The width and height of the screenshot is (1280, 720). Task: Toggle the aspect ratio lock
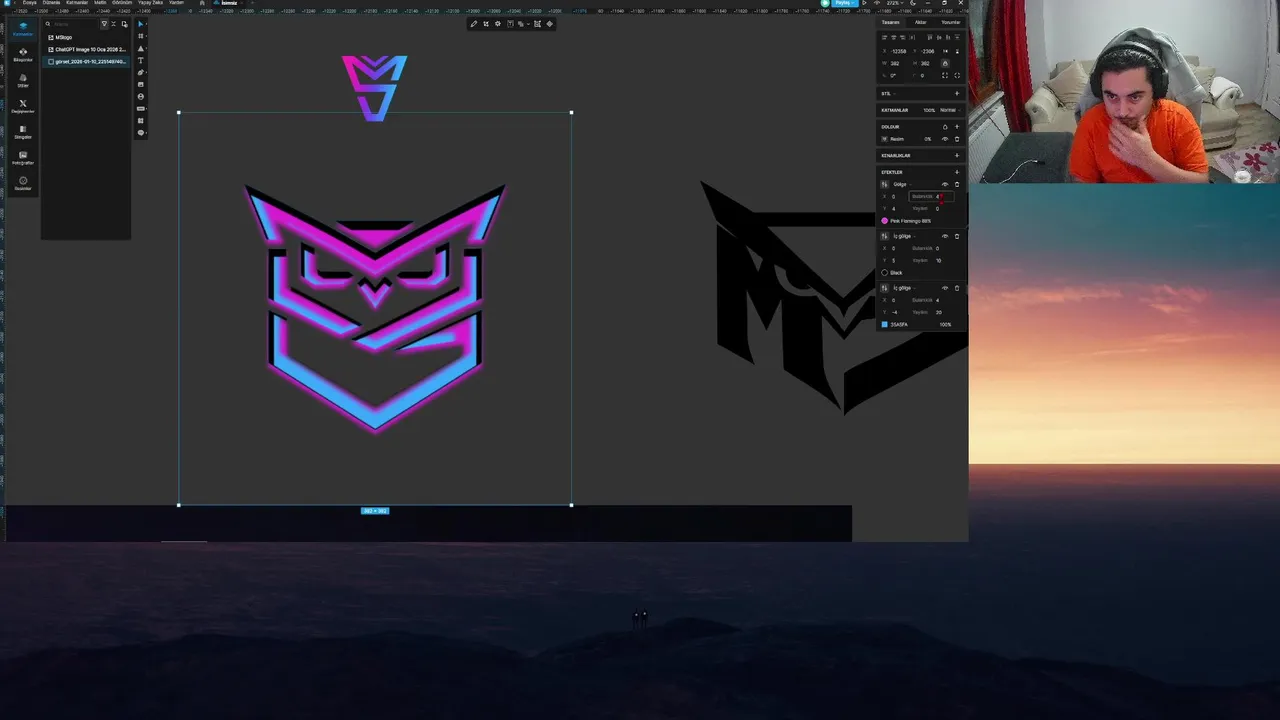[945, 63]
